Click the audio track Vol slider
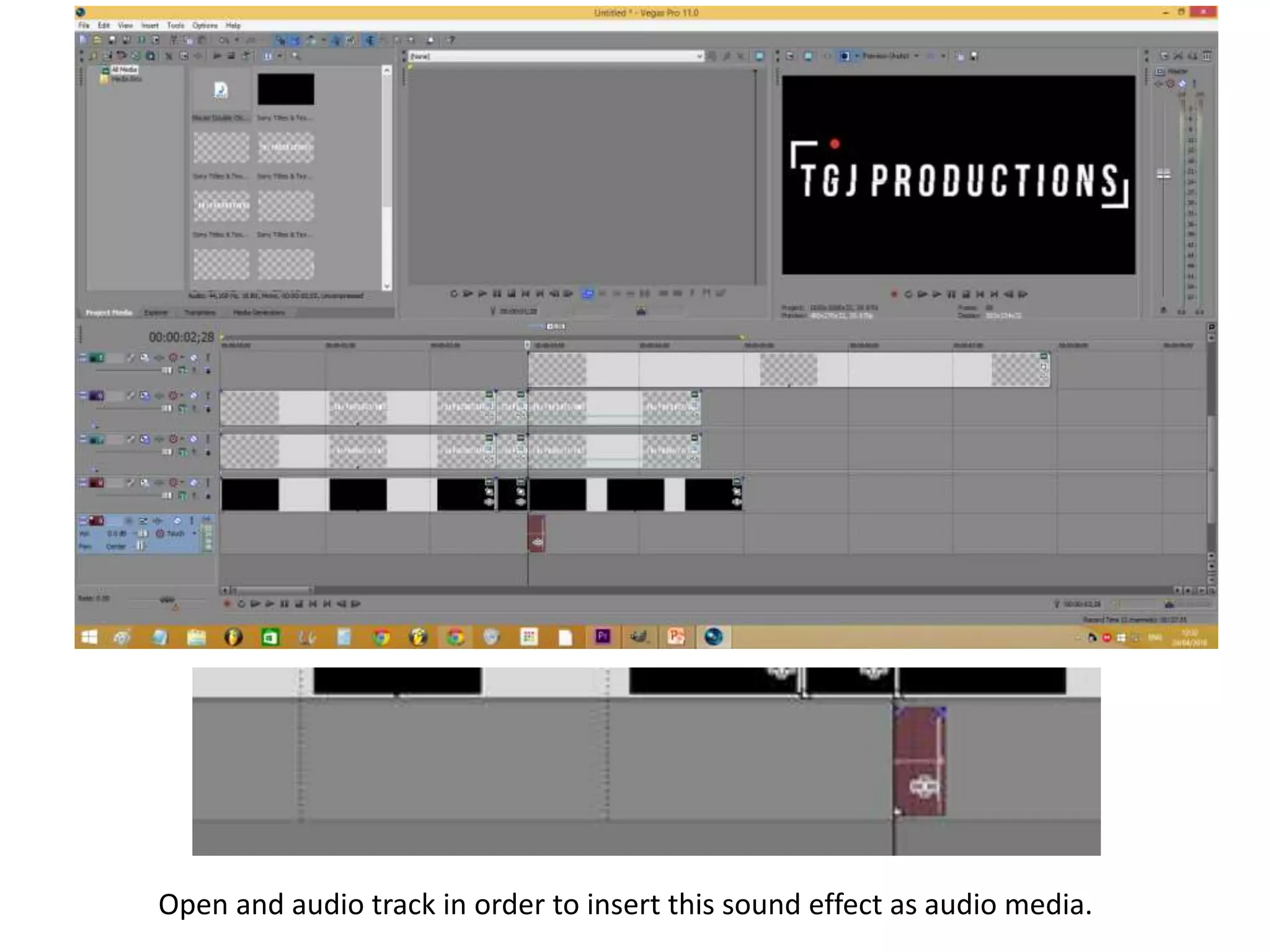The image size is (1270, 952). pos(143,533)
